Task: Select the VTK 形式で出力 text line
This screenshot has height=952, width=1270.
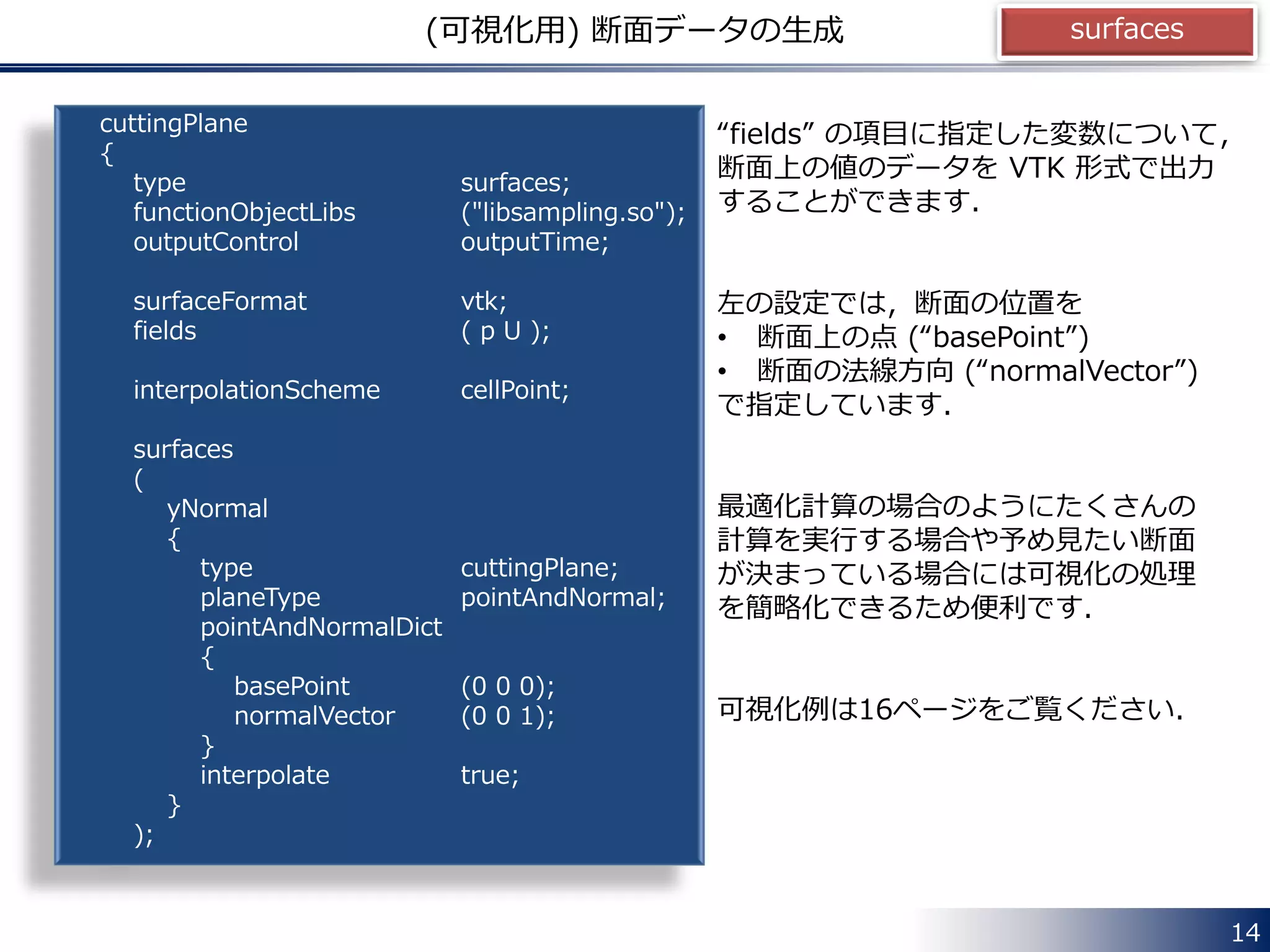Action: click(x=966, y=167)
